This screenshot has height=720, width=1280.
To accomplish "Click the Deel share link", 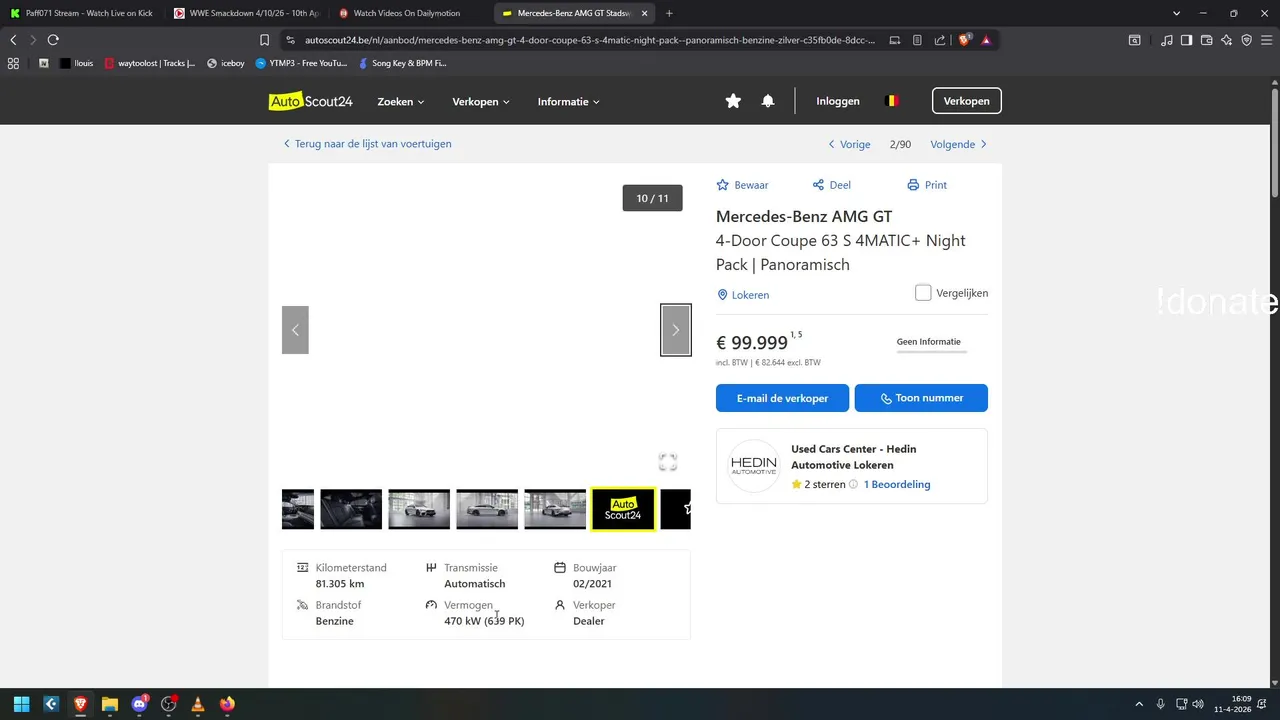I will 831,185.
